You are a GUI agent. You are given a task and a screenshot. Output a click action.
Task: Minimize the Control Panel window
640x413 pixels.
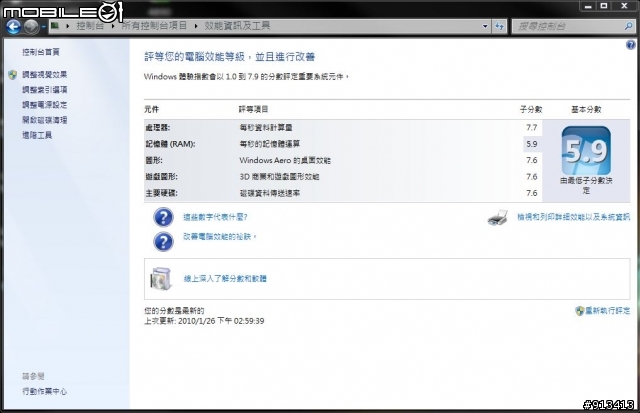click(588, 6)
